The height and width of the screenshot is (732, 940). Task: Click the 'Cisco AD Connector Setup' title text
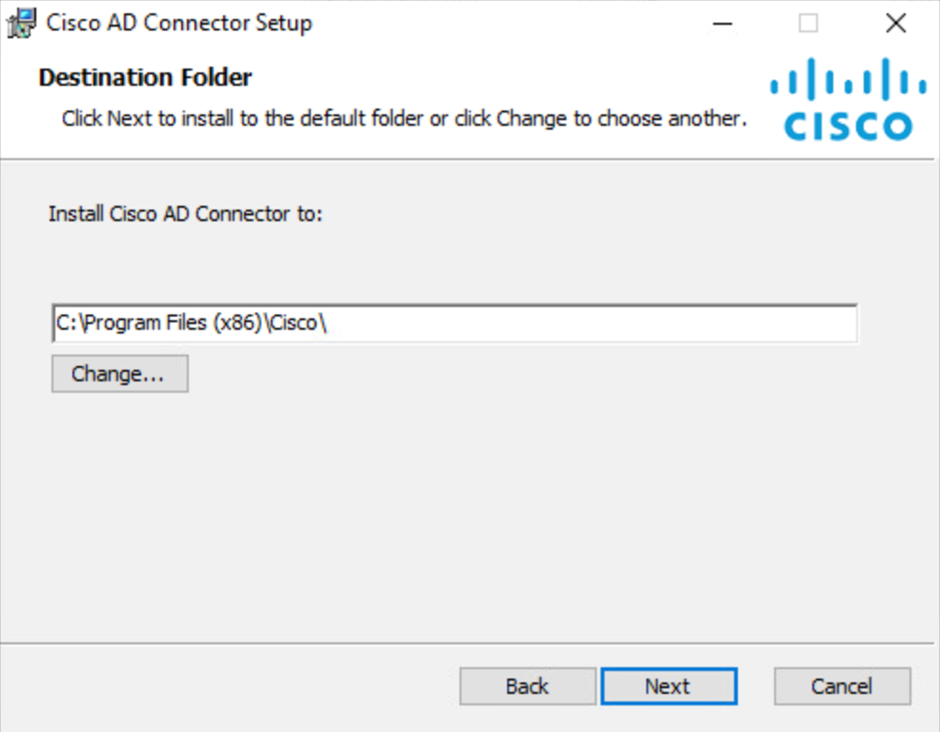(x=179, y=23)
